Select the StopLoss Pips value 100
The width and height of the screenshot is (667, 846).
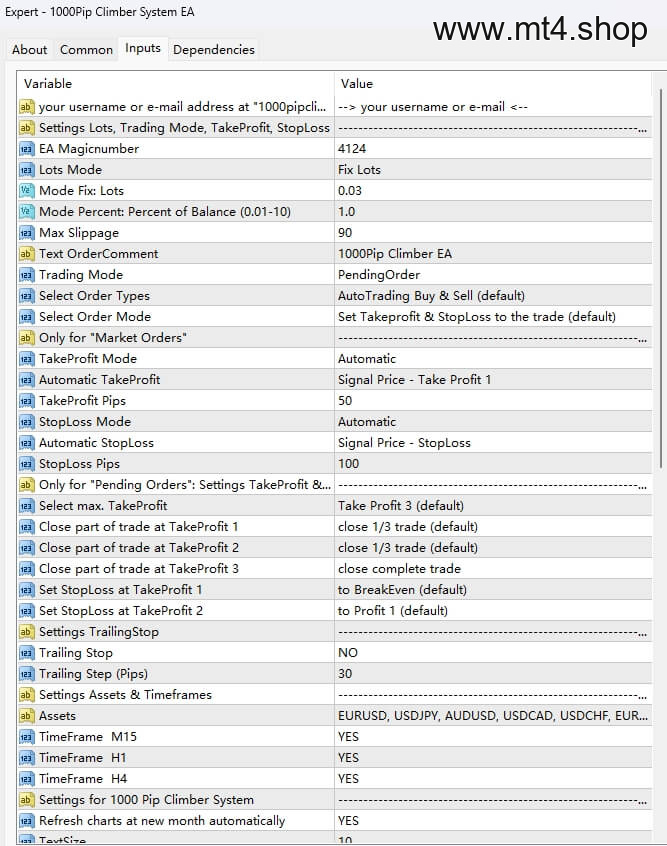[x=493, y=465]
